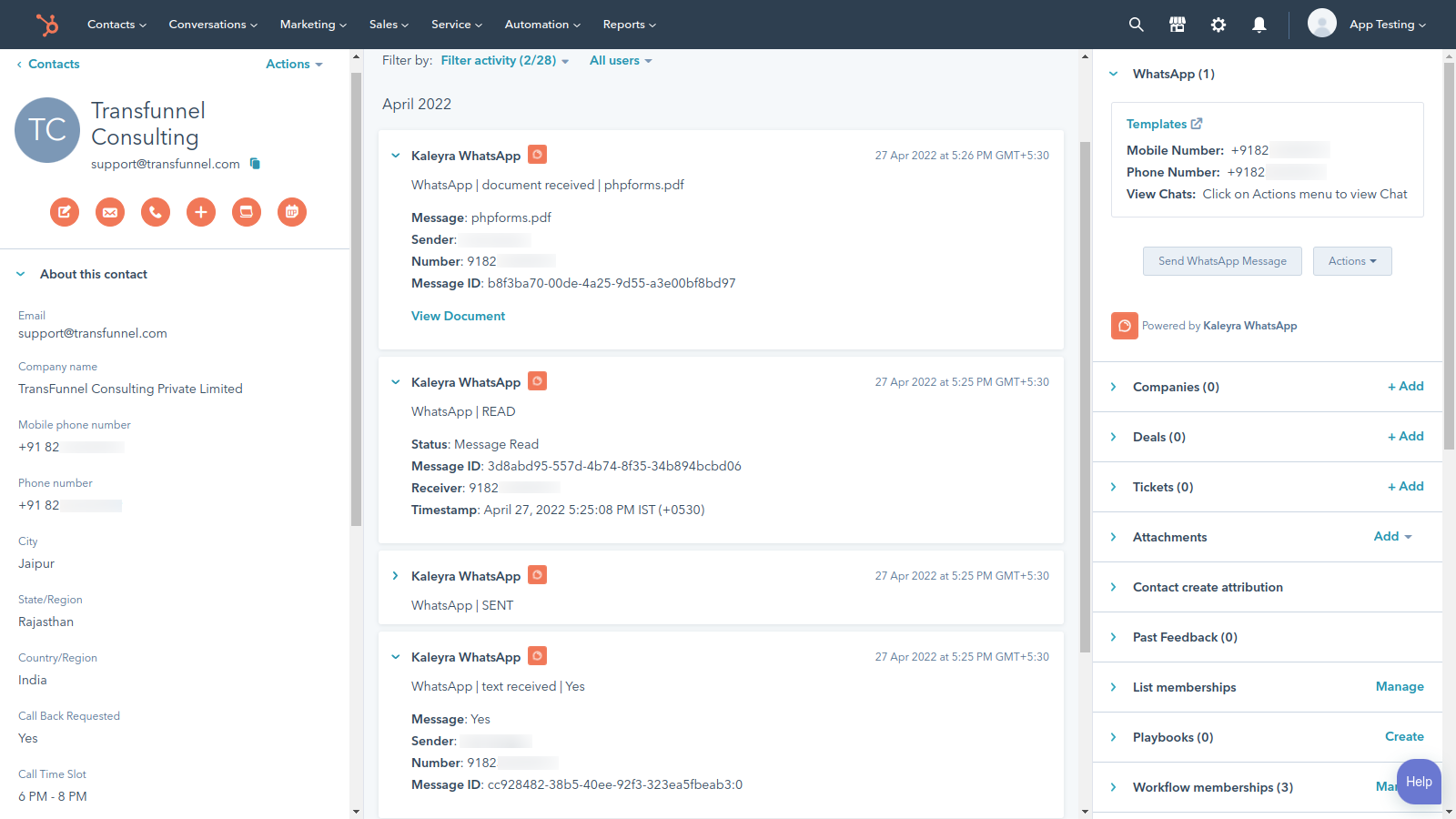Click the left panel vertical scrollbar
This screenshot has width=1456, height=819.
[x=356, y=298]
